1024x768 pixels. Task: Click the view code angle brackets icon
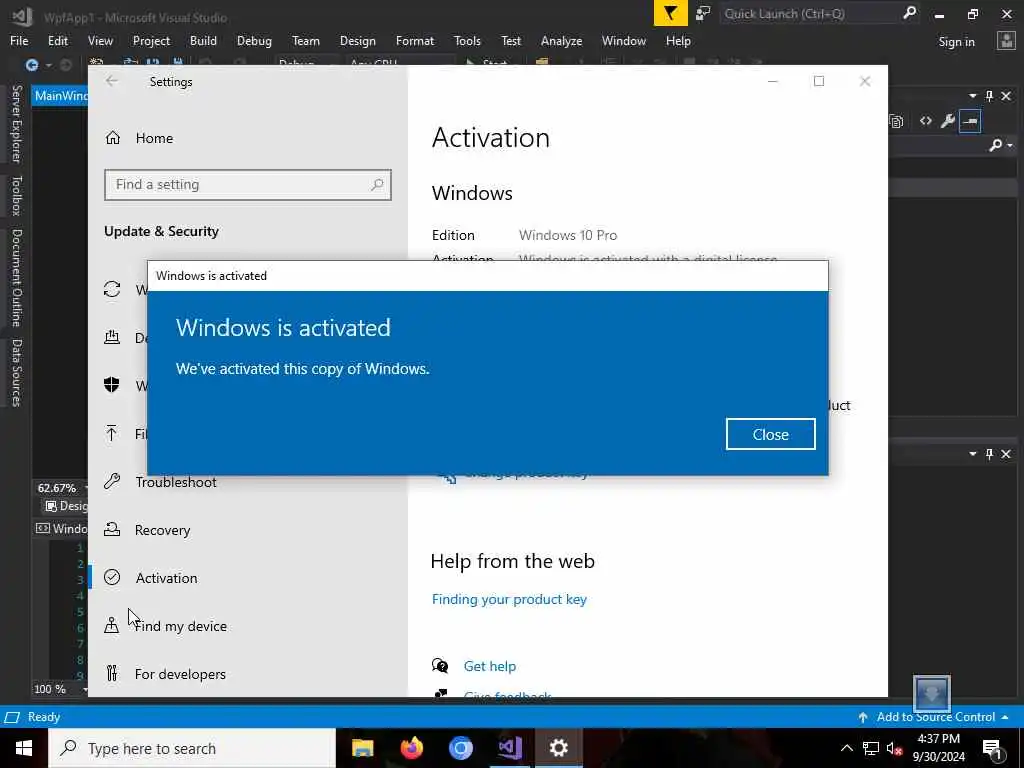[925, 121]
